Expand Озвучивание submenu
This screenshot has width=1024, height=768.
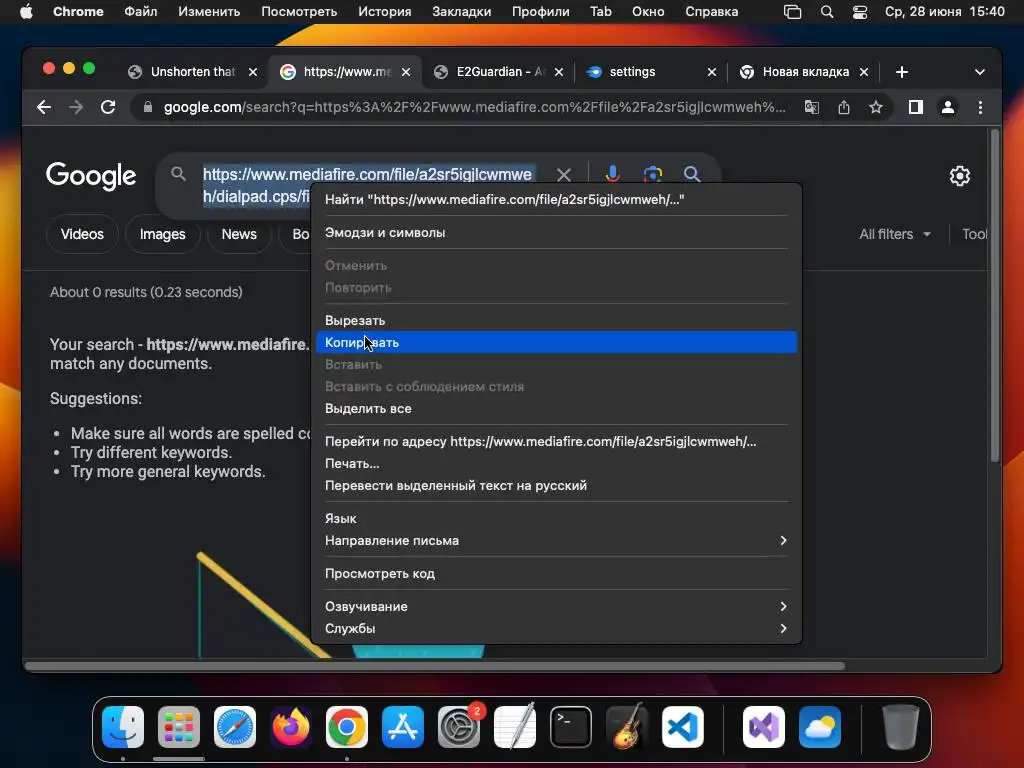click(x=556, y=607)
